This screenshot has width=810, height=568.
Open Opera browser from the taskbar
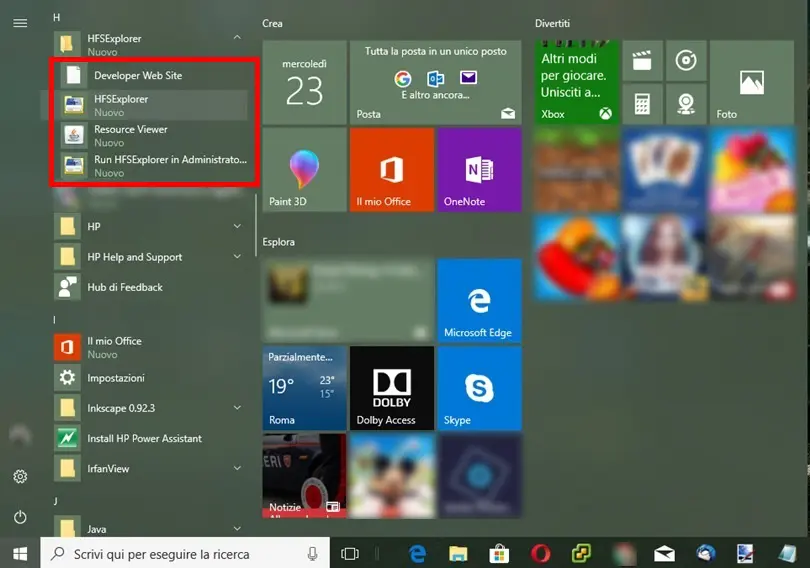(540, 554)
